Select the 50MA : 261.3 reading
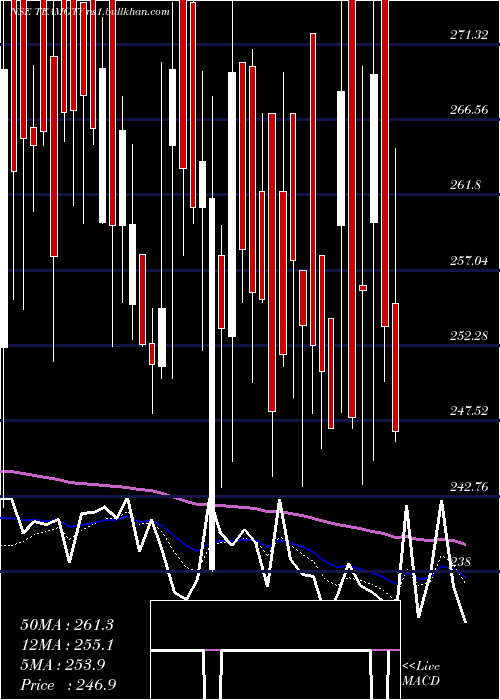500x700 pixels. coord(67,625)
